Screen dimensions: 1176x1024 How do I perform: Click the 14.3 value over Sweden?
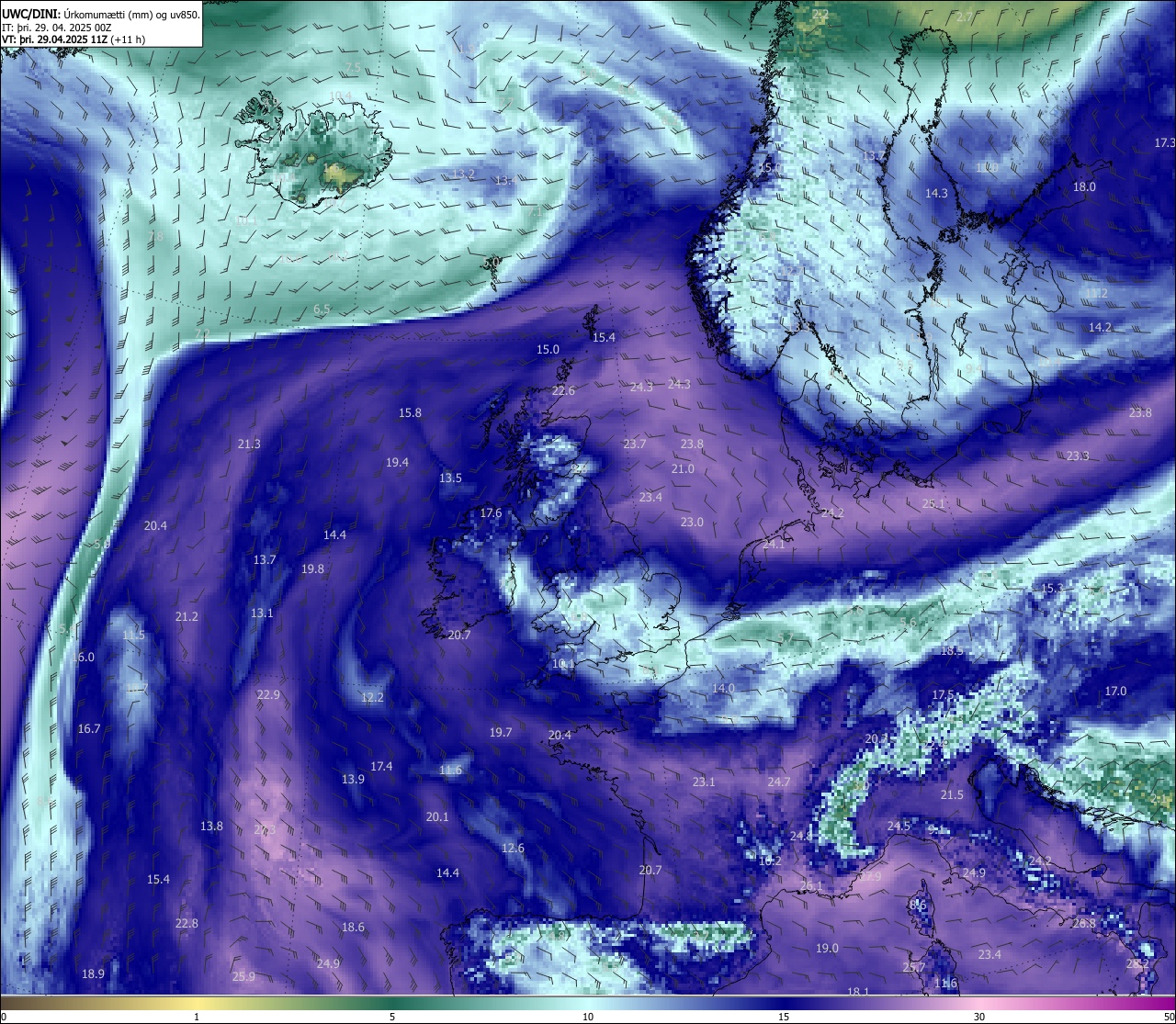[x=936, y=193]
